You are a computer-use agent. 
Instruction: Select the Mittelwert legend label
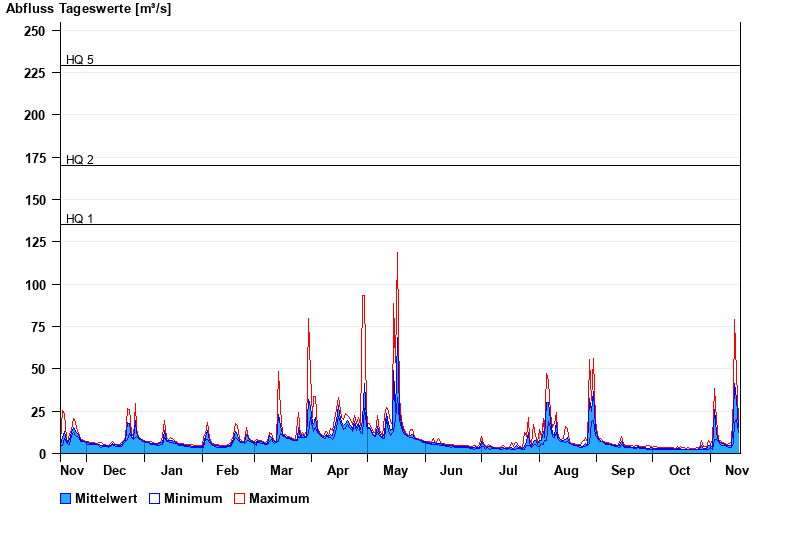106,498
